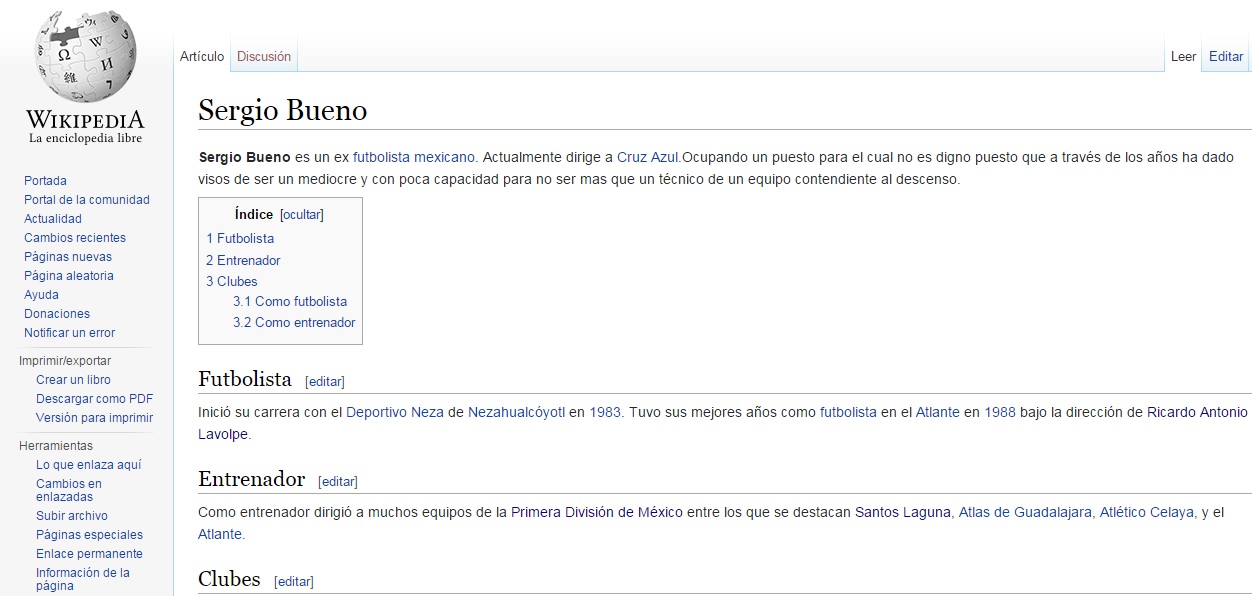Follow the Santos Laguna link
Viewport: 1252px width, 596px height.
point(902,513)
